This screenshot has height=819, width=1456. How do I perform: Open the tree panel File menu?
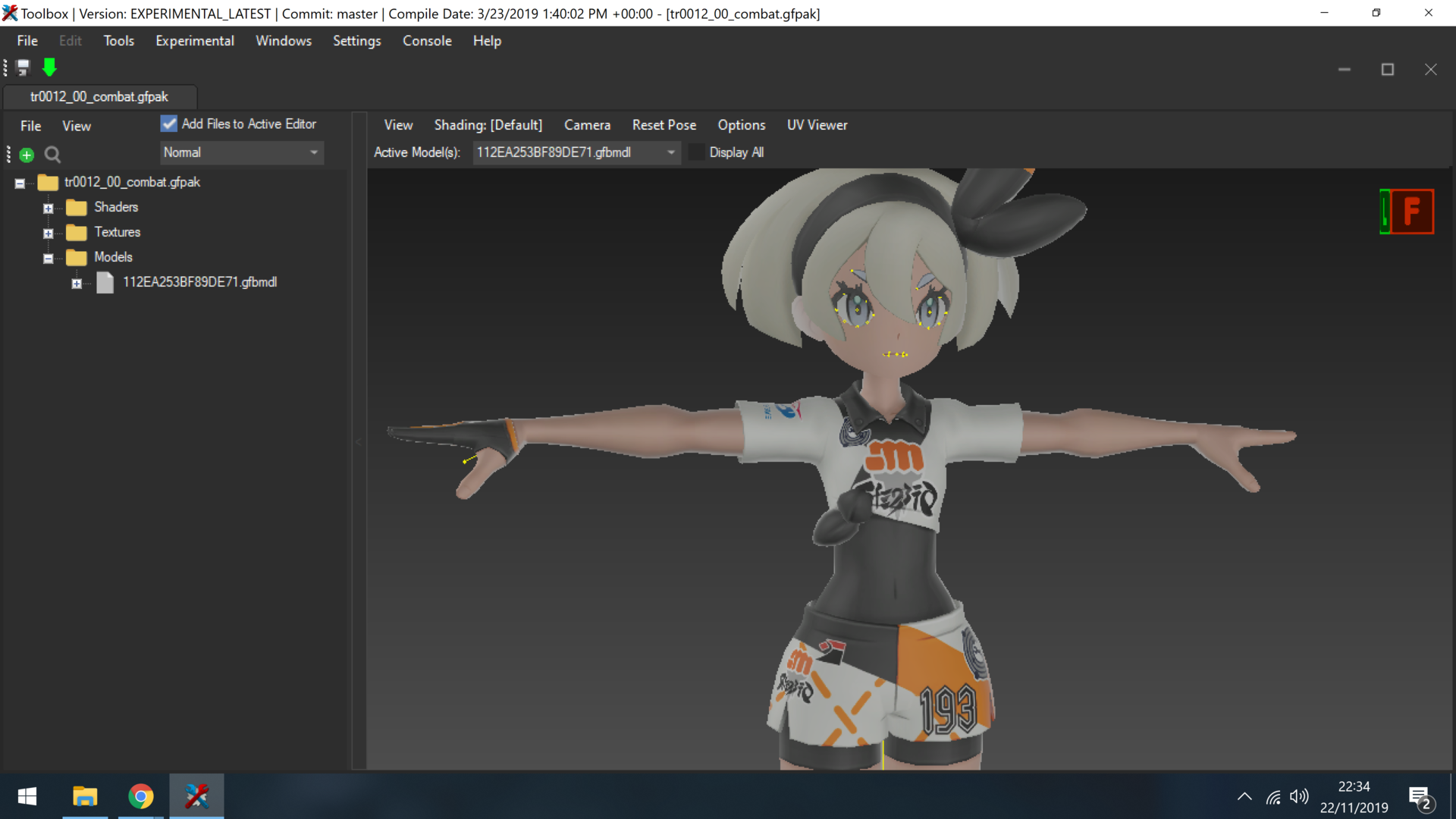(x=31, y=126)
